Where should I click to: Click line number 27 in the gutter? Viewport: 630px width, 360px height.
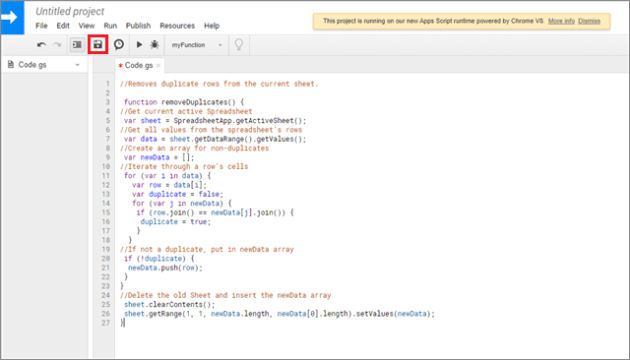click(105, 323)
